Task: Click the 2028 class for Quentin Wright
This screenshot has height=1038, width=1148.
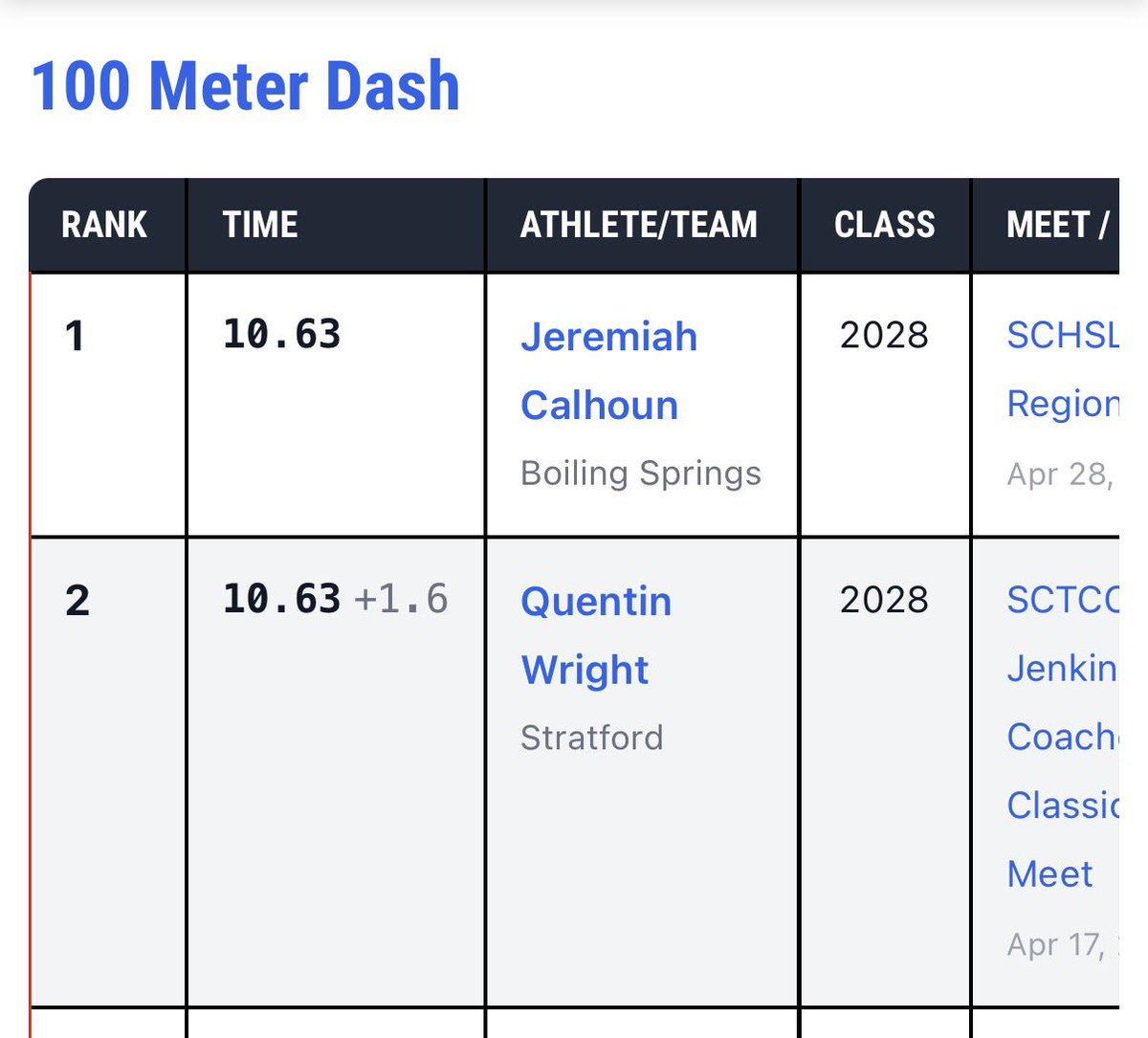Action: tap(884, 600)
